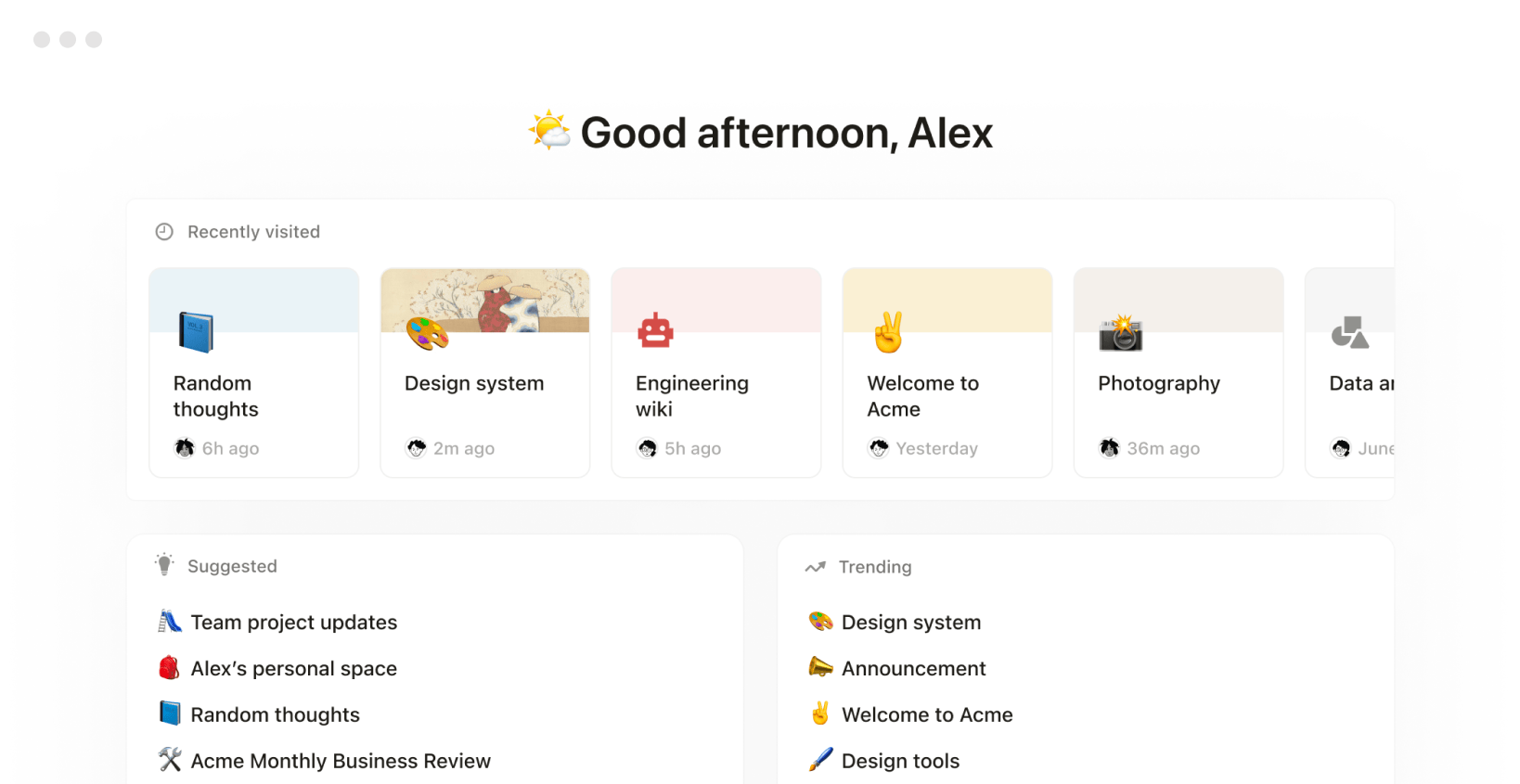1520x784 pixels.
Task: Click the red backpack icon in Suggested
Action: coord(169,668)
